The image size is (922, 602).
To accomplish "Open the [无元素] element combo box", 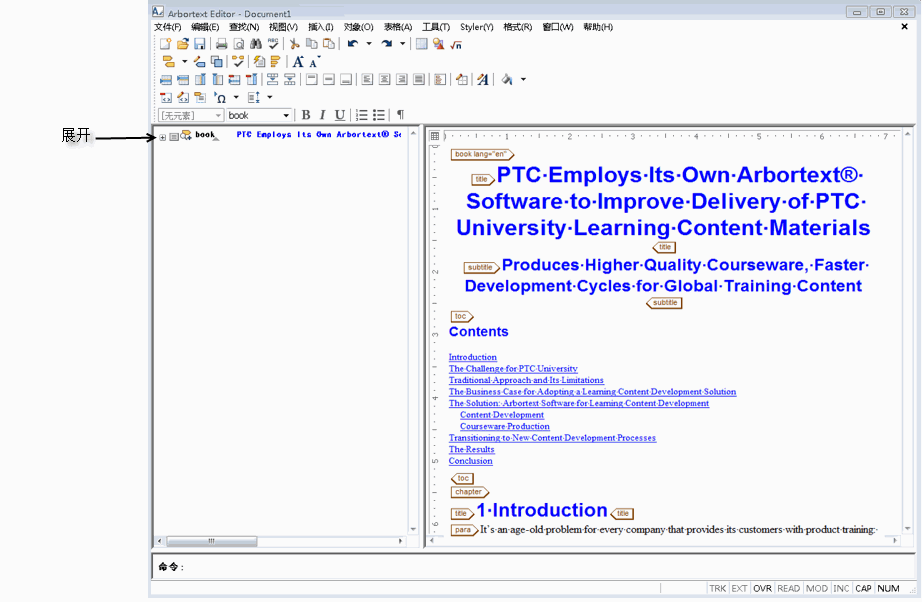I will tap(191, 115).
